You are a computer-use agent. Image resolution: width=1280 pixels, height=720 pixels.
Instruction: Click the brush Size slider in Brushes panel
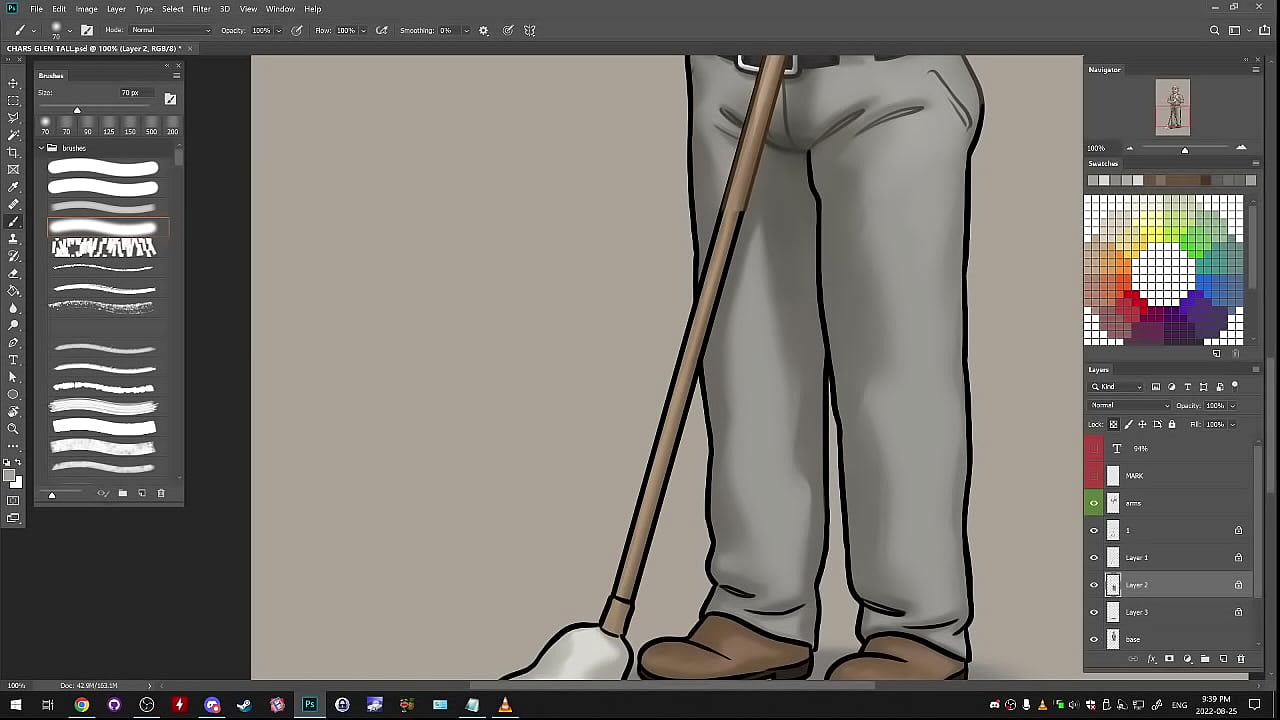coord(77,110)
